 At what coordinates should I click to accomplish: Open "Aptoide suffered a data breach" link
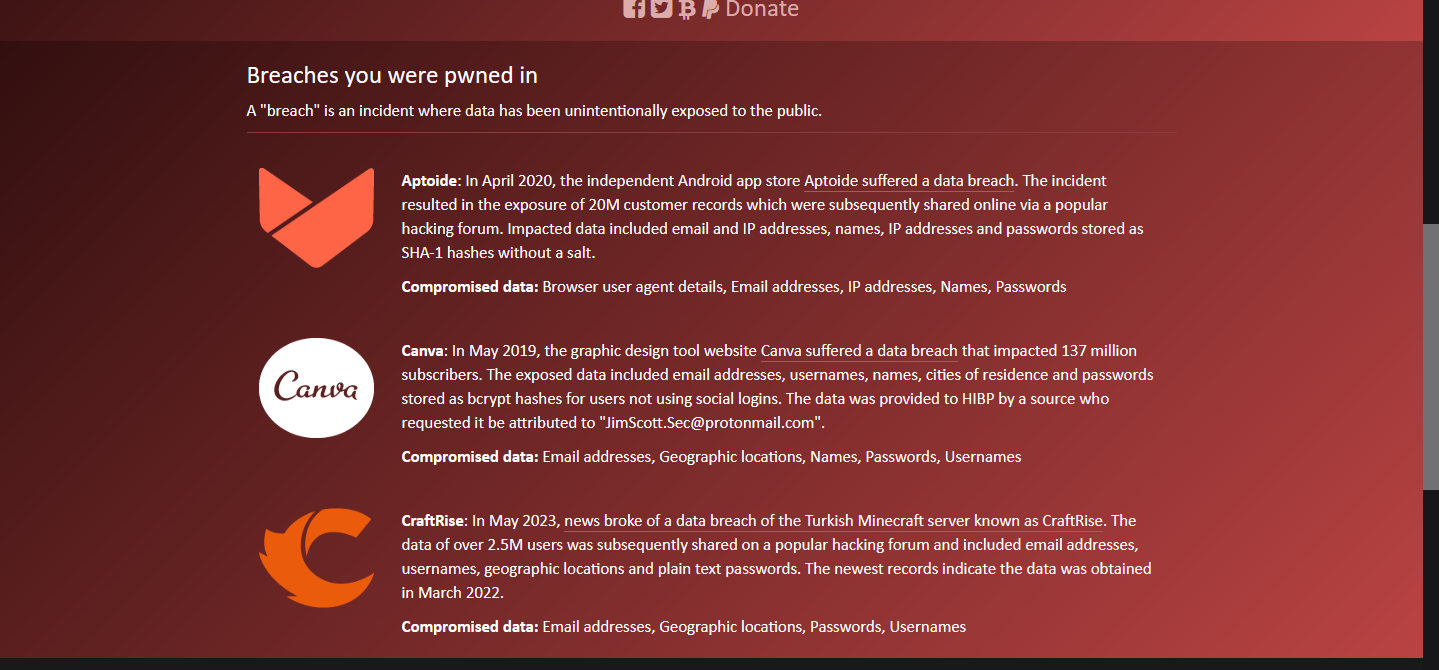point(909,181)
